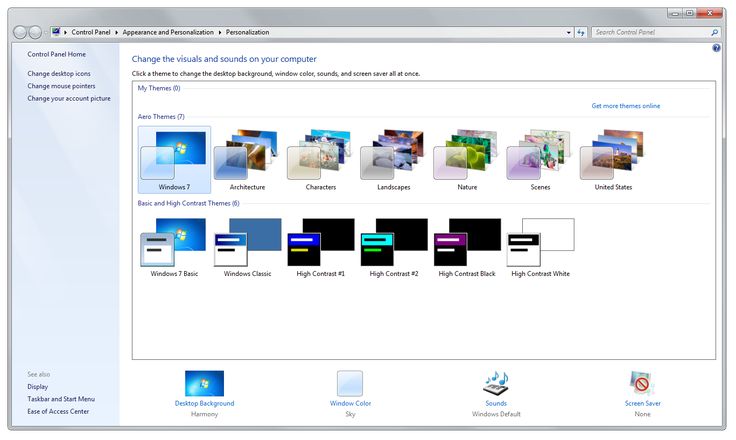Click the refresh button beside address bar
Viewport: 736px width, 440px height.
tap(581, 32)
